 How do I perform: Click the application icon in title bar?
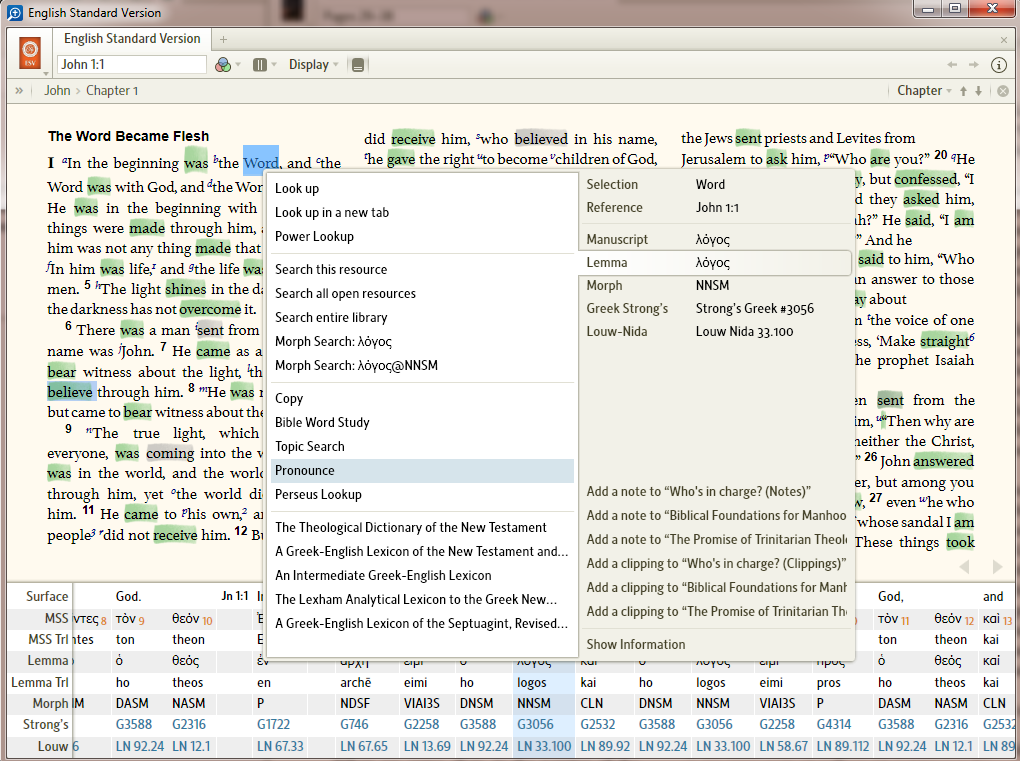click(15, 12)
